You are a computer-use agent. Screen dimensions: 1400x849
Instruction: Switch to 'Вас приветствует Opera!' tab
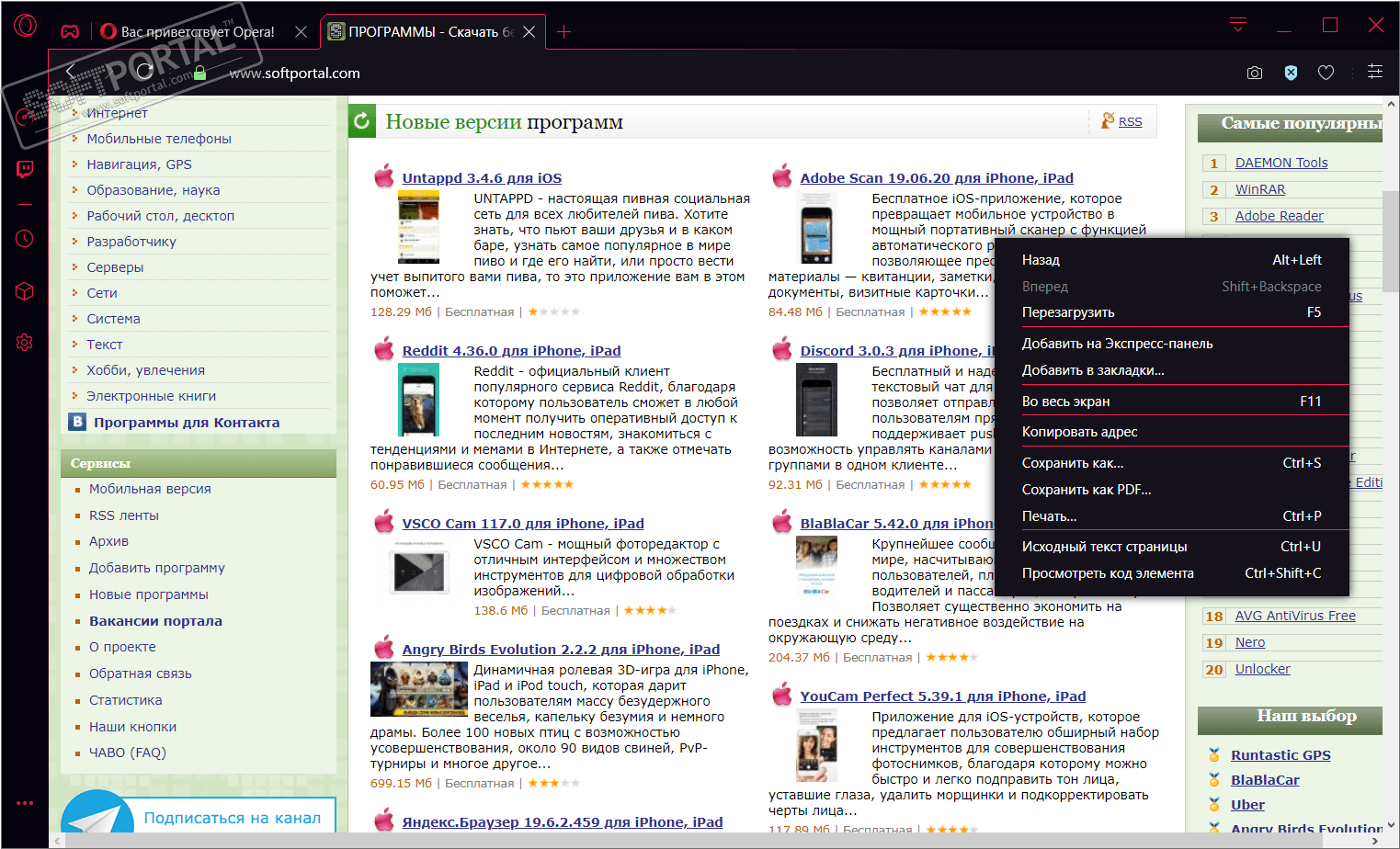pos(197,32)
